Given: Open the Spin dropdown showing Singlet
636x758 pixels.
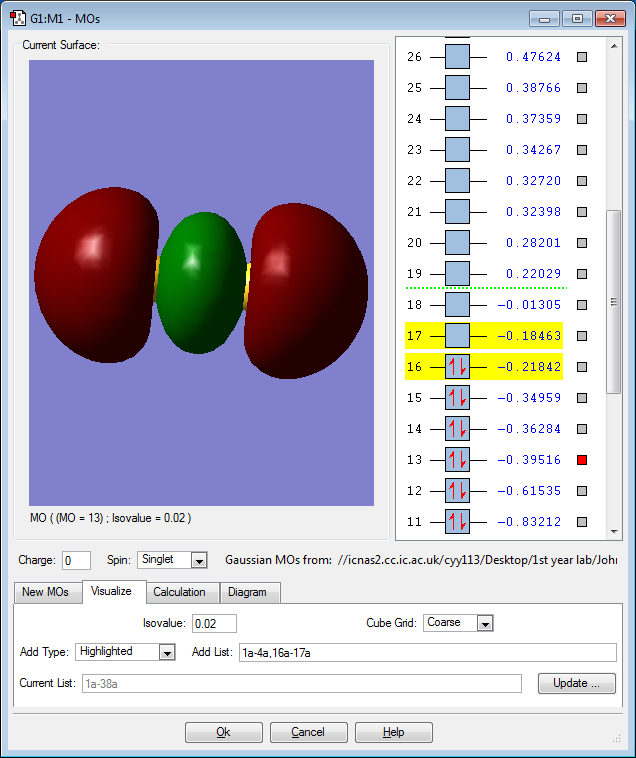Looking at the screenshot, I should point(173,560).
